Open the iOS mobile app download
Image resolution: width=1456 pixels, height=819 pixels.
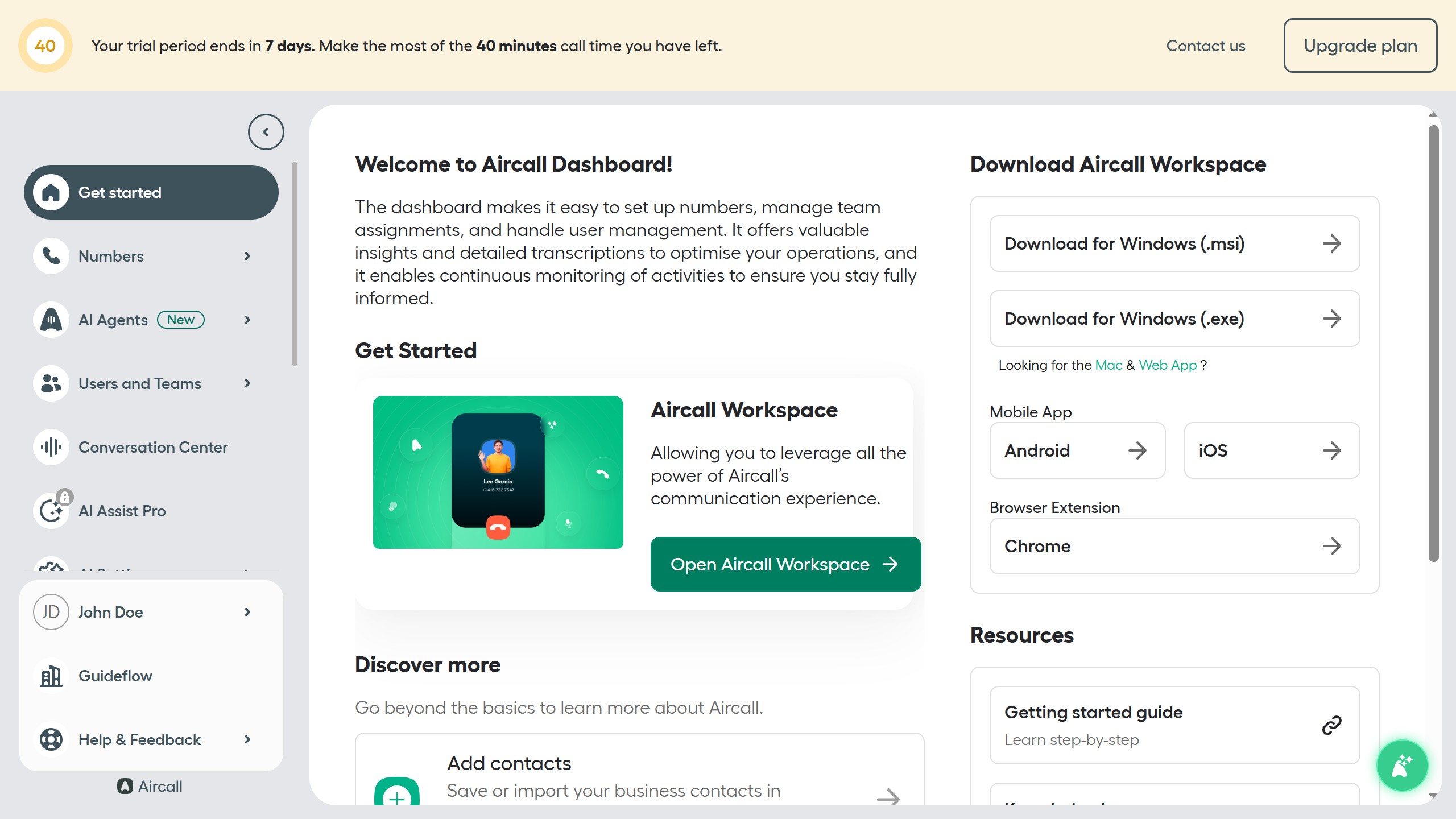[1272, 450]
